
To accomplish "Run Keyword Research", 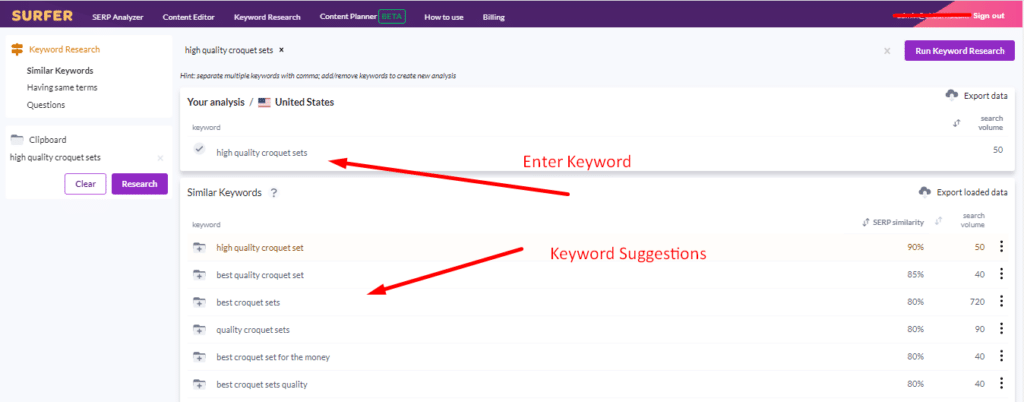I will pyautogui.click(x=959, y=50).
